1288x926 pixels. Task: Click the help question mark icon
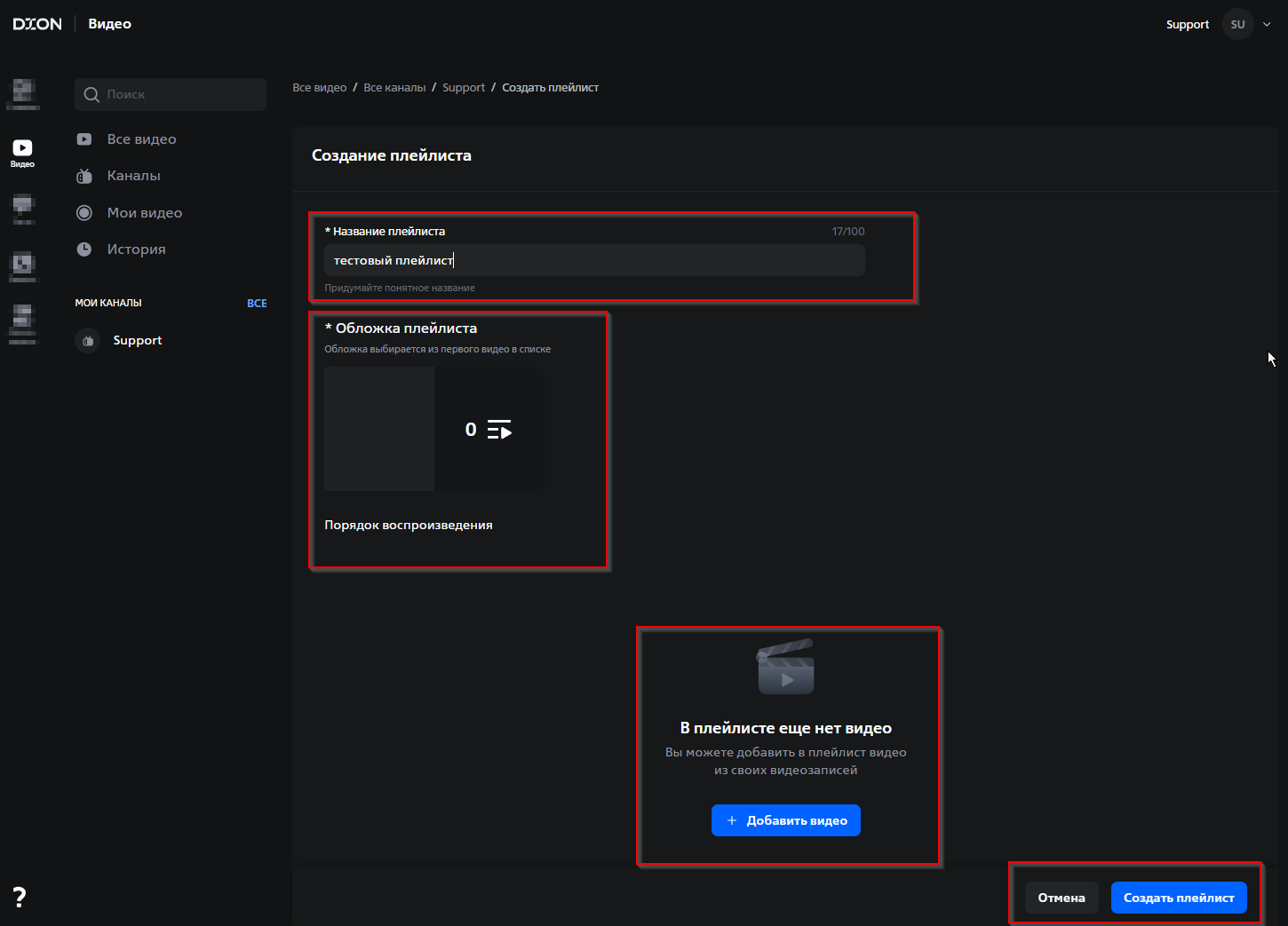tap(20, 897)
